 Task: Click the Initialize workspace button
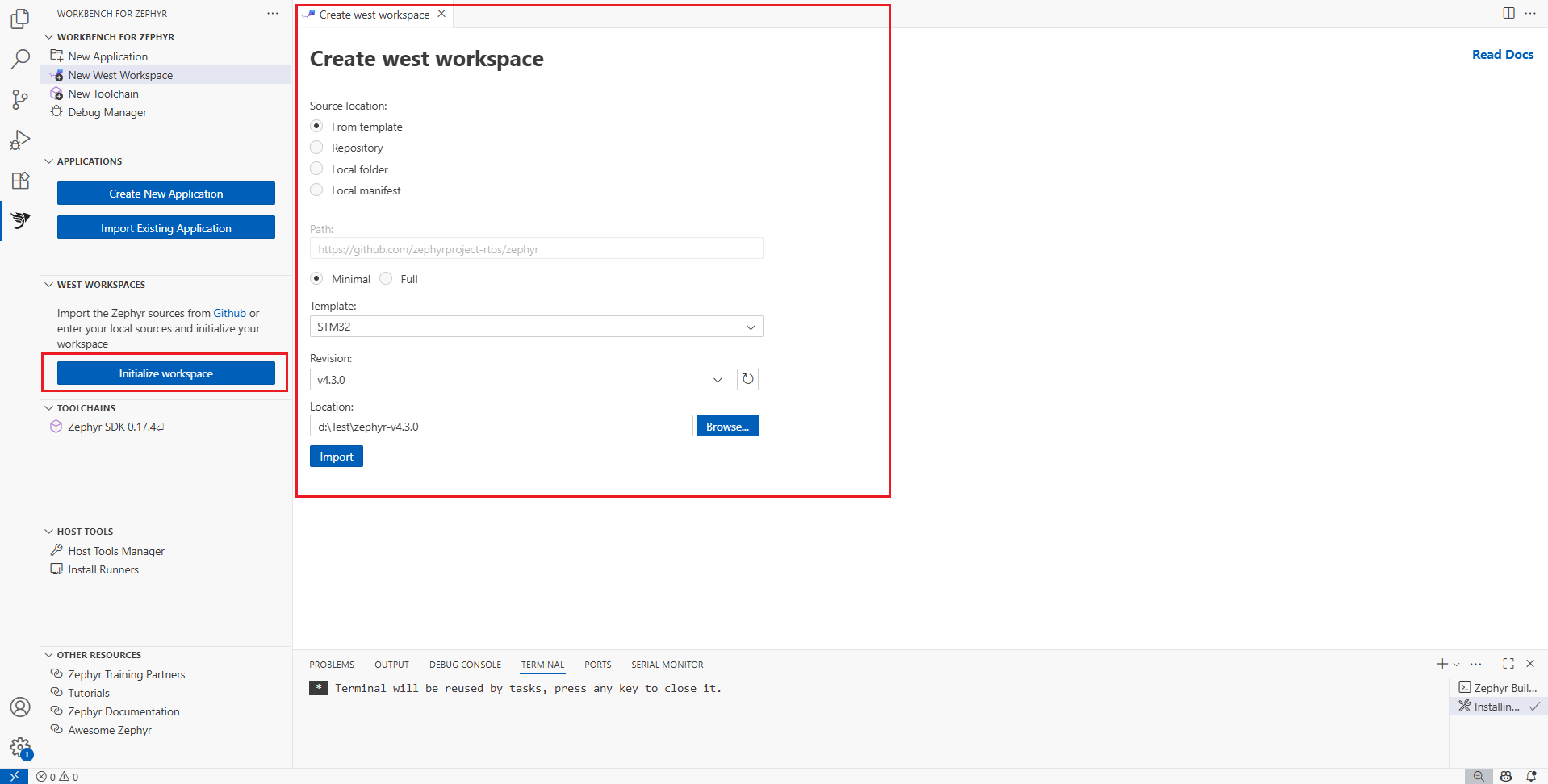tap(165, 373)
